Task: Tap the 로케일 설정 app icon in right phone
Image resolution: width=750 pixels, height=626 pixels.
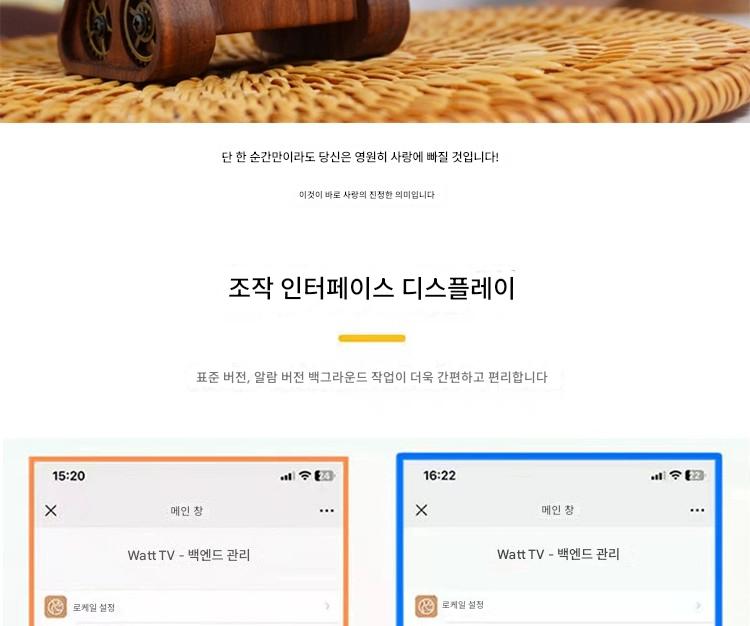Action: point(426,606)
